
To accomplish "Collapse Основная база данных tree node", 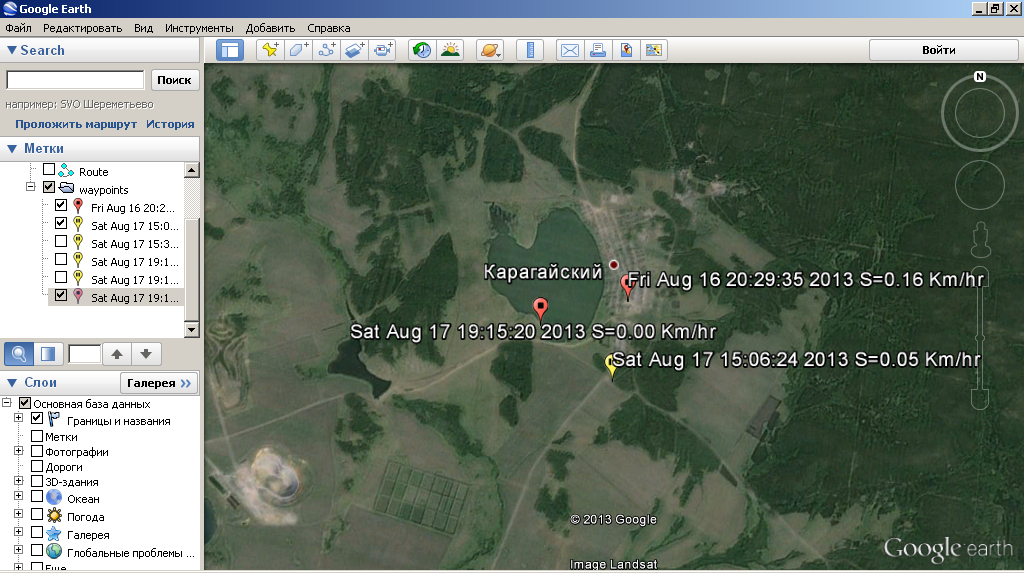I will pos(7,403).
